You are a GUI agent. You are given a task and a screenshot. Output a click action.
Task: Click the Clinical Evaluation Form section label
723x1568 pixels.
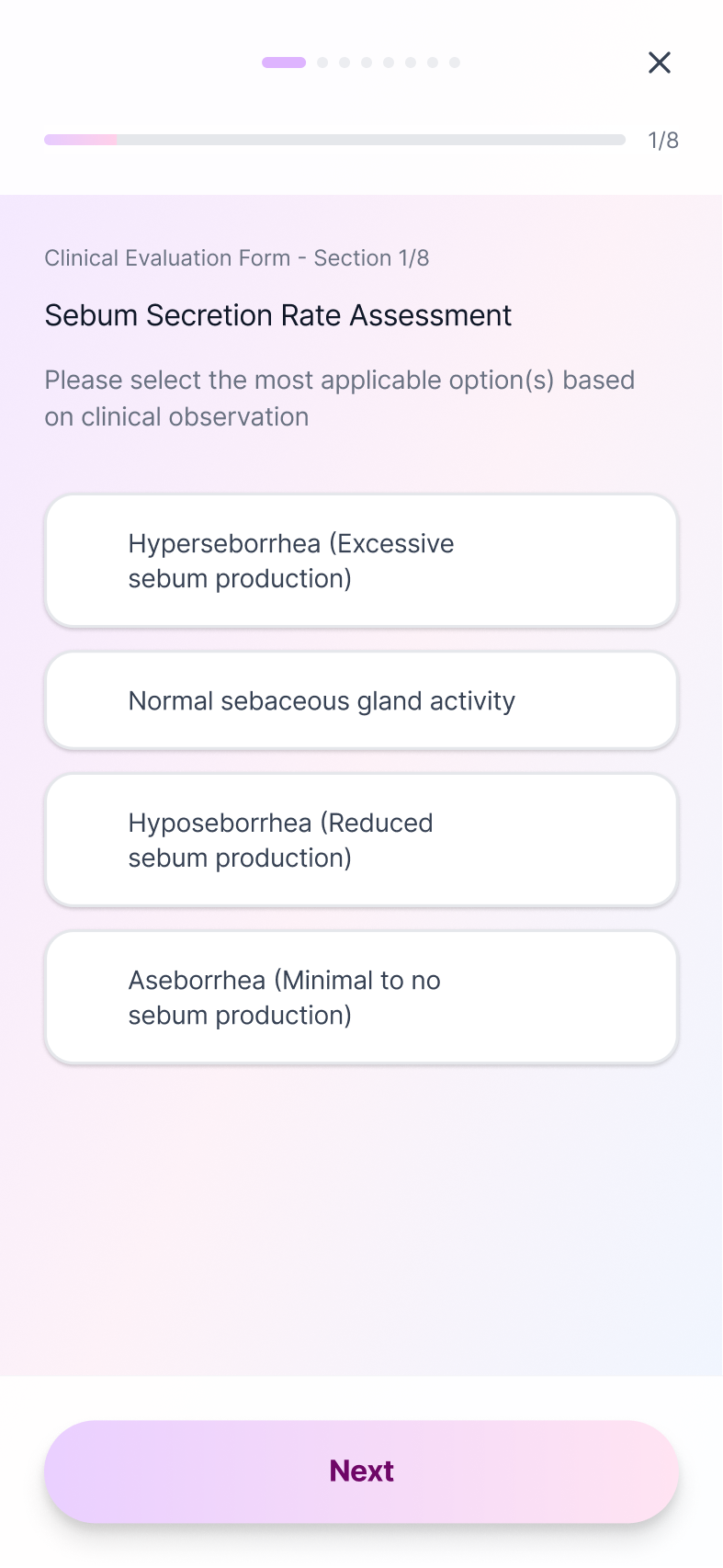click(x=237, y=258)
